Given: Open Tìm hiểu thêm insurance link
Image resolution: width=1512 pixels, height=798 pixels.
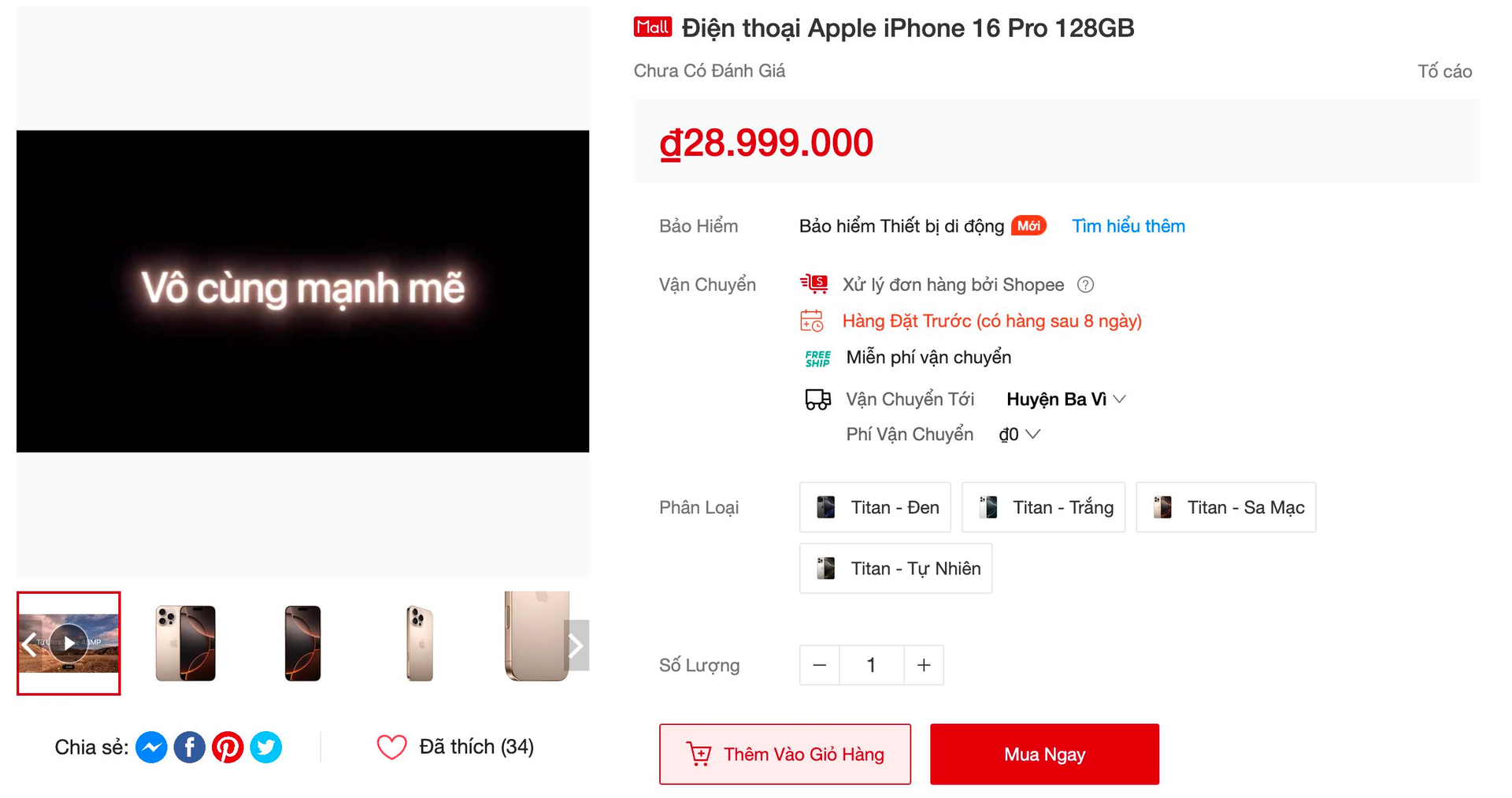Looking at the screenshot, I should (1128, 225).
